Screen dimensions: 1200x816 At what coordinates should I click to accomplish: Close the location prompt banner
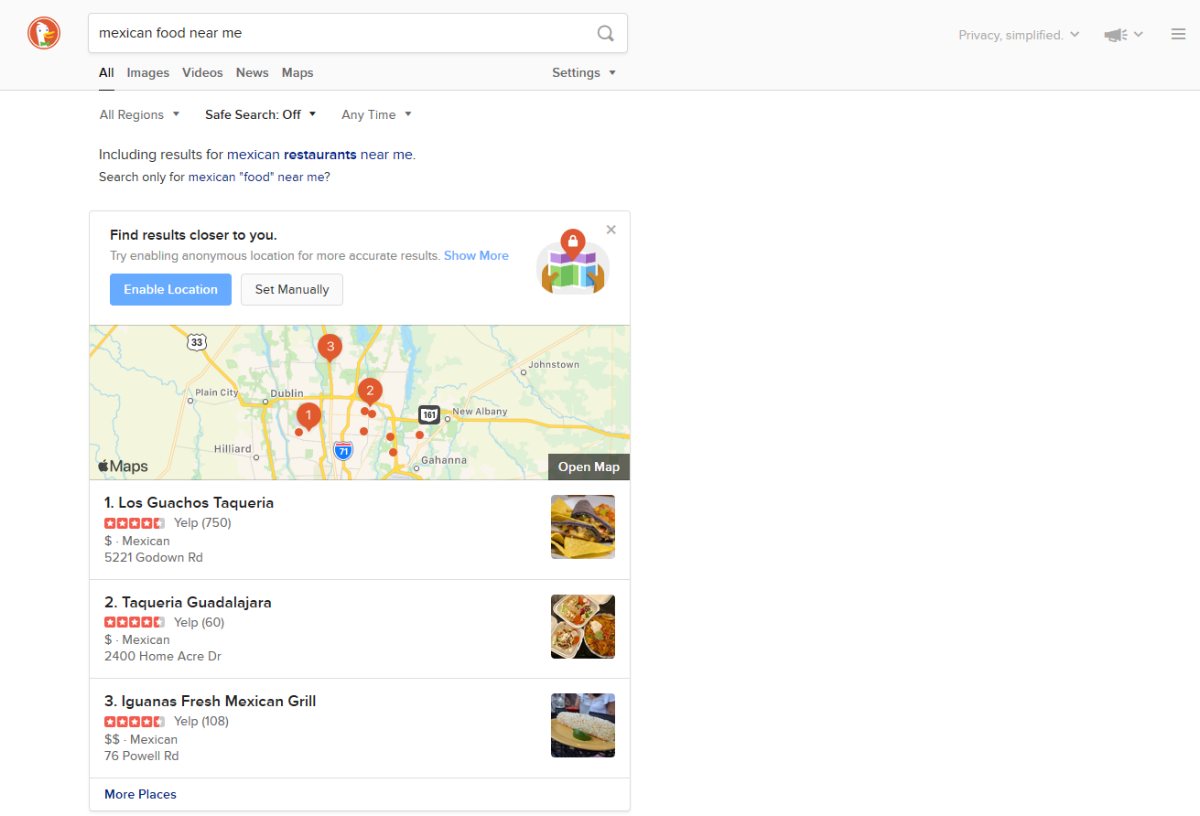click(611, 230)
